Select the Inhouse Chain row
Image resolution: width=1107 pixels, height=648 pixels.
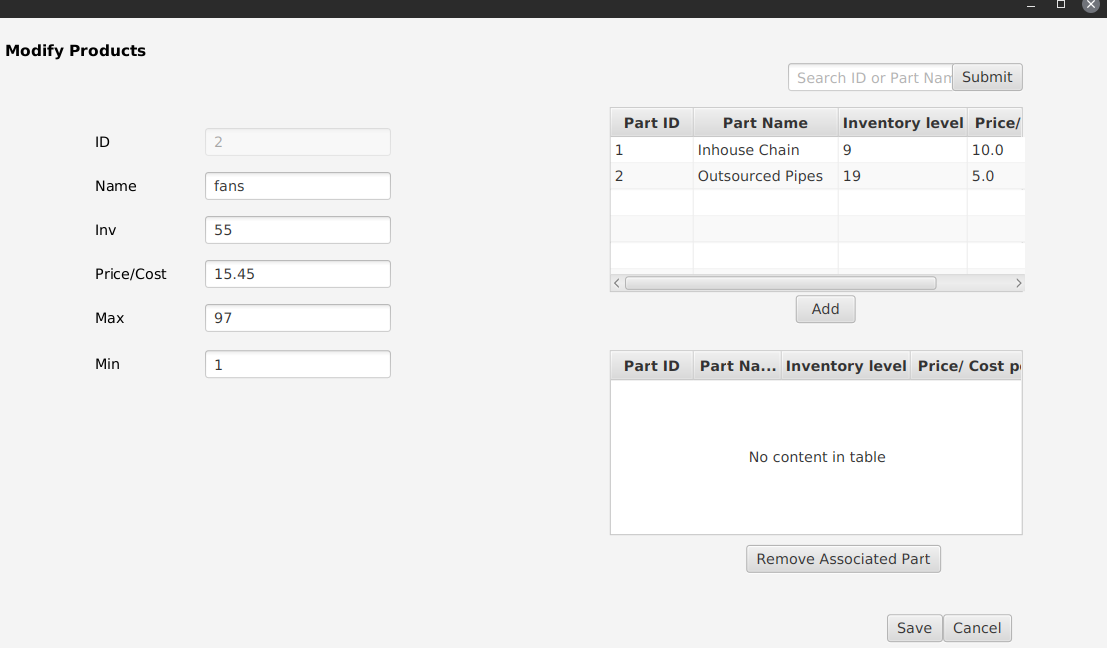pyautogui.click(x=765, y=149)
